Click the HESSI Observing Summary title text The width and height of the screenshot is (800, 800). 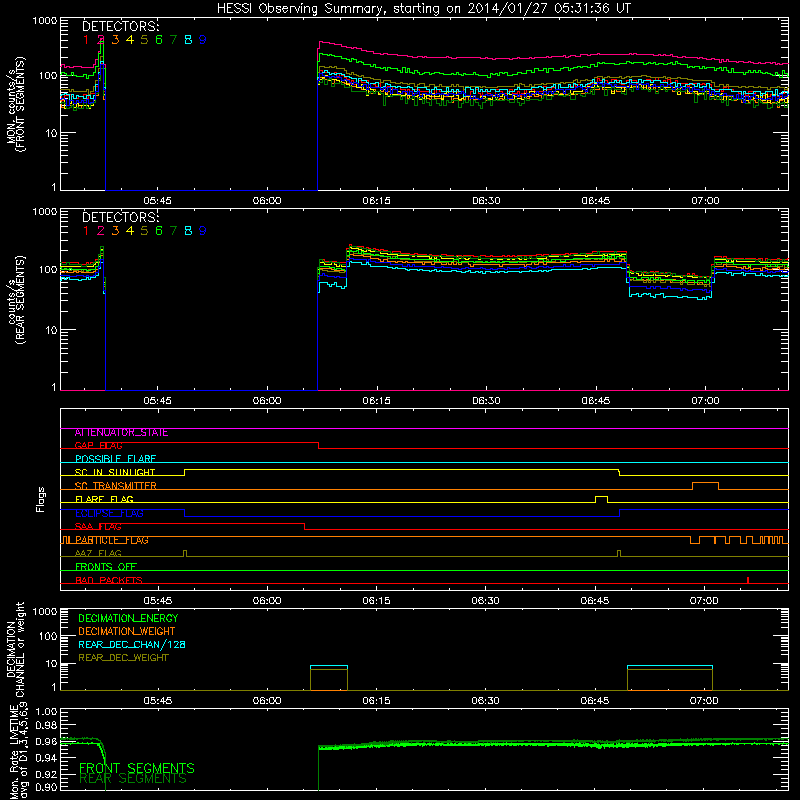point(424,8)
